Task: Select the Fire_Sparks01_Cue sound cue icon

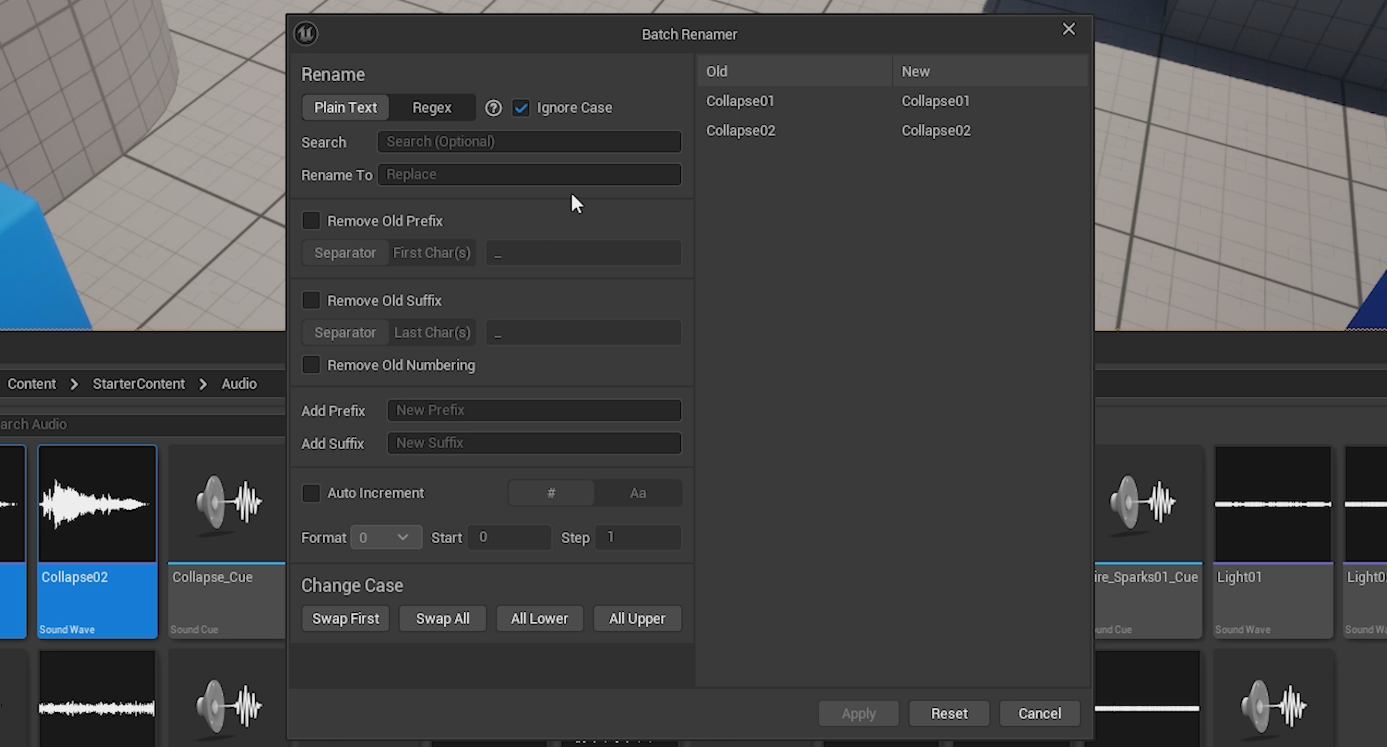Action: 1143,503
